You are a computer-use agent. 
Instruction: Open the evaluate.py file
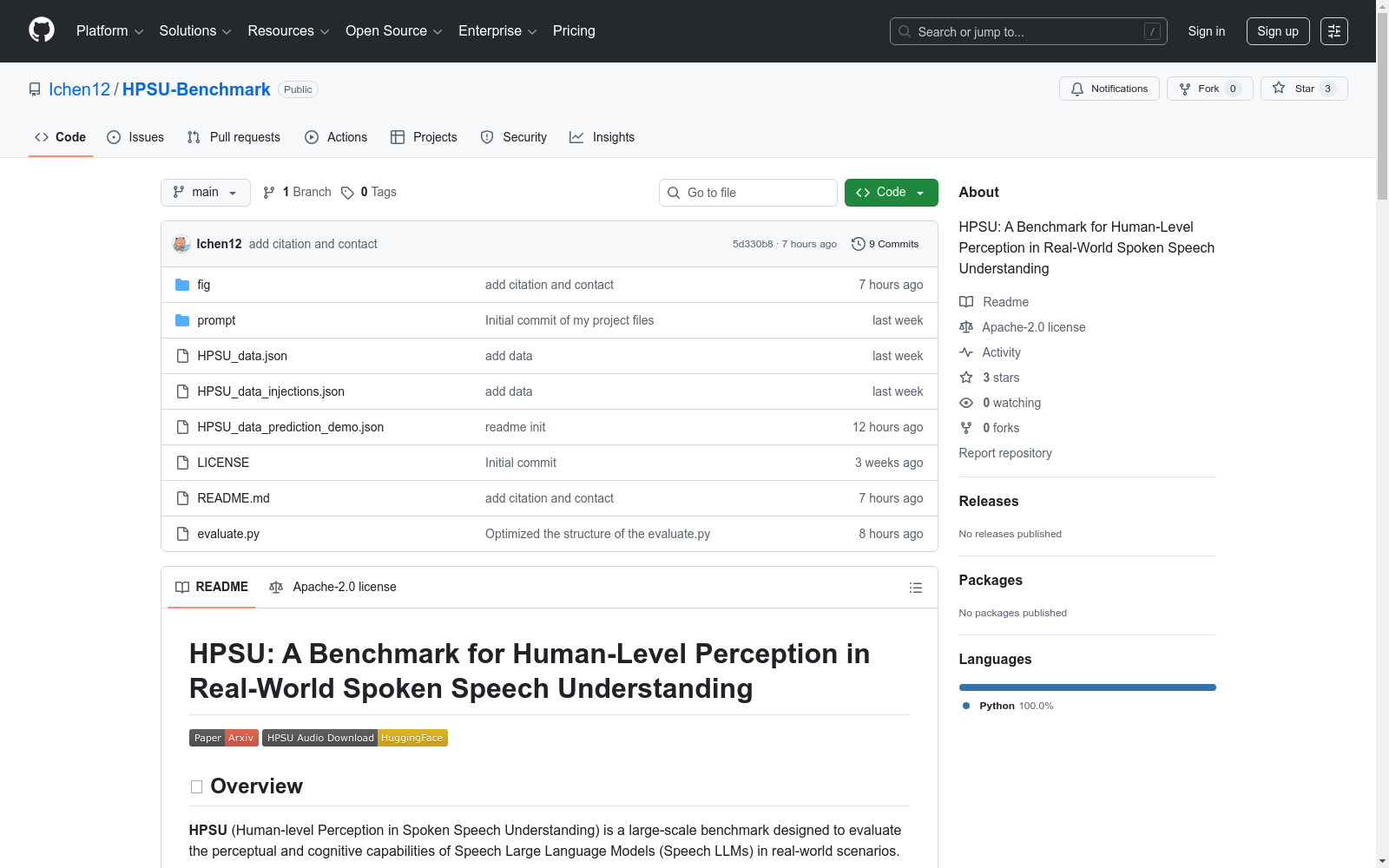point(228,534)
